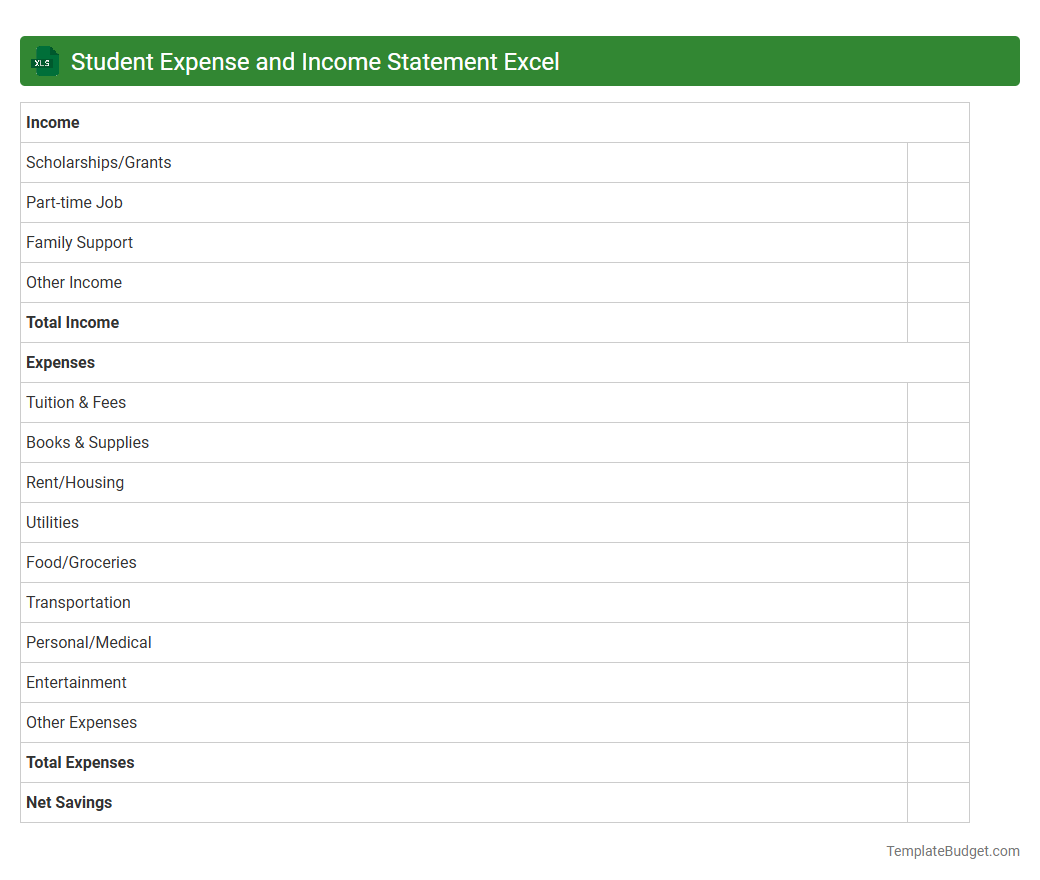Screen dimensions: 1040x880
Task: Click the Expenses section header
Action: [60, 362]
